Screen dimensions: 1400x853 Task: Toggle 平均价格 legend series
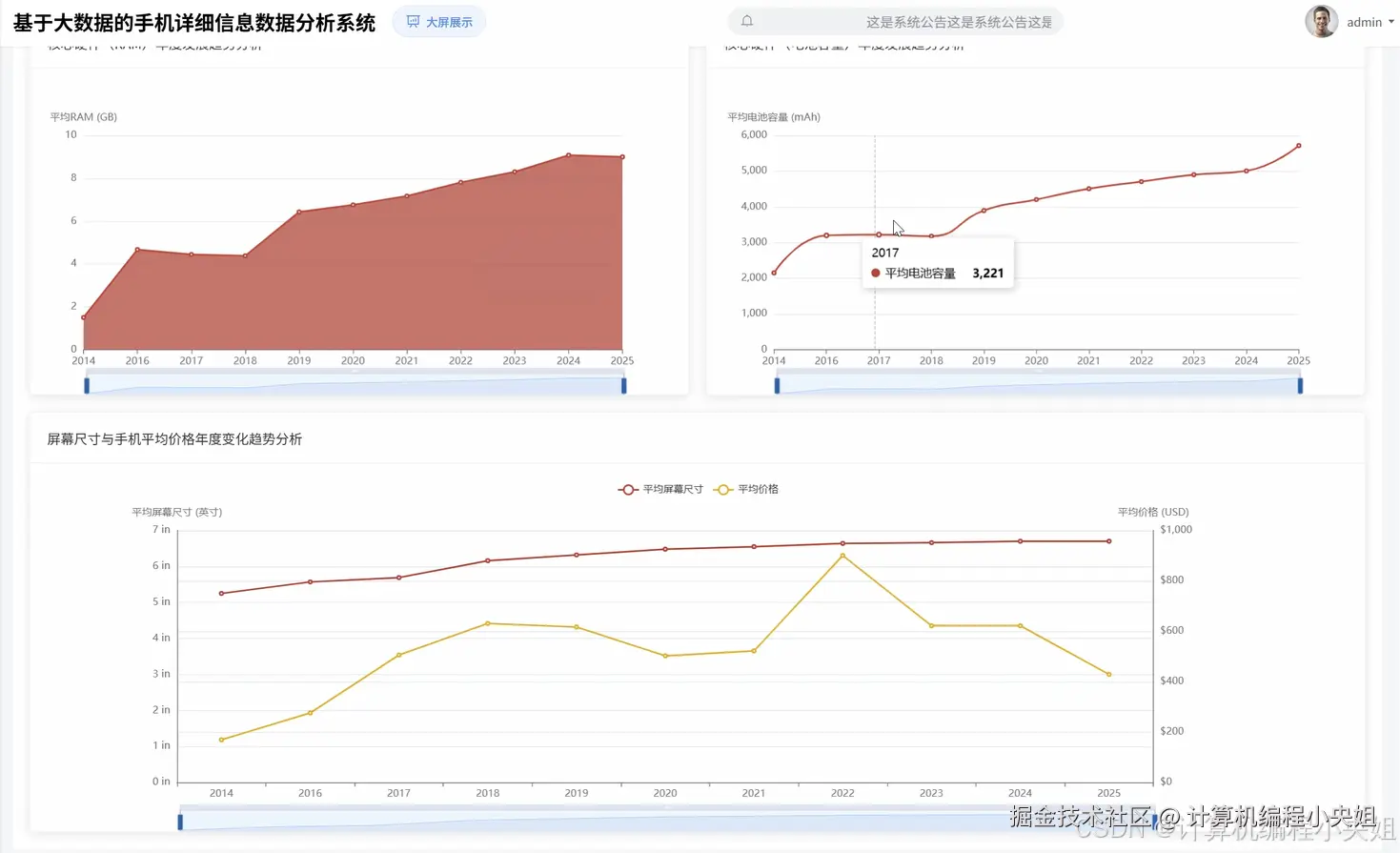pos(746,489)
